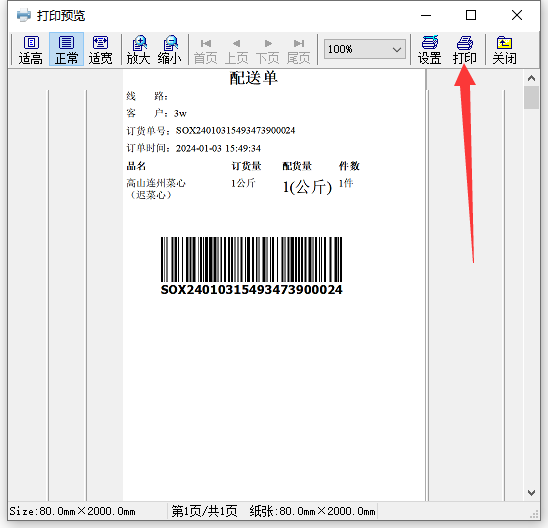
Task: Click the vertical scrollbar down arrow
Action: pos(531,493)
